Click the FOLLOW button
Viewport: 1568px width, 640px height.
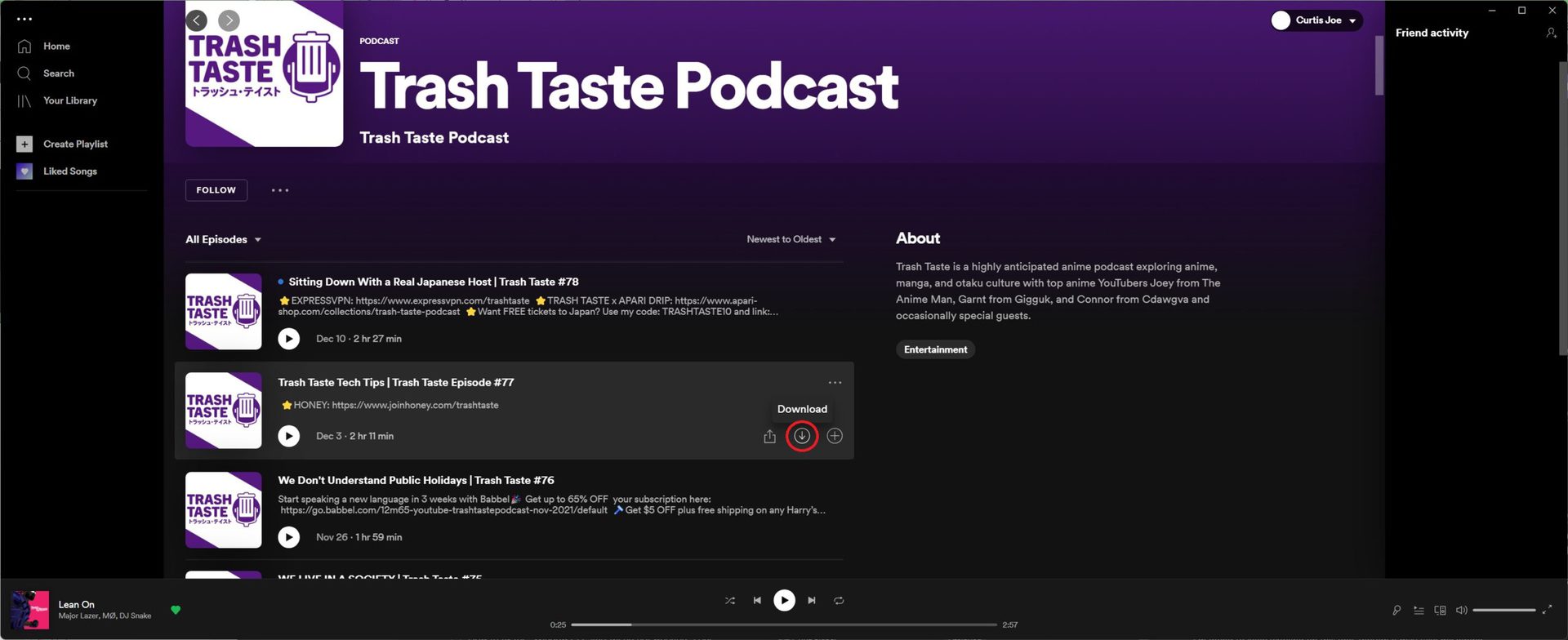coord(216,190)
